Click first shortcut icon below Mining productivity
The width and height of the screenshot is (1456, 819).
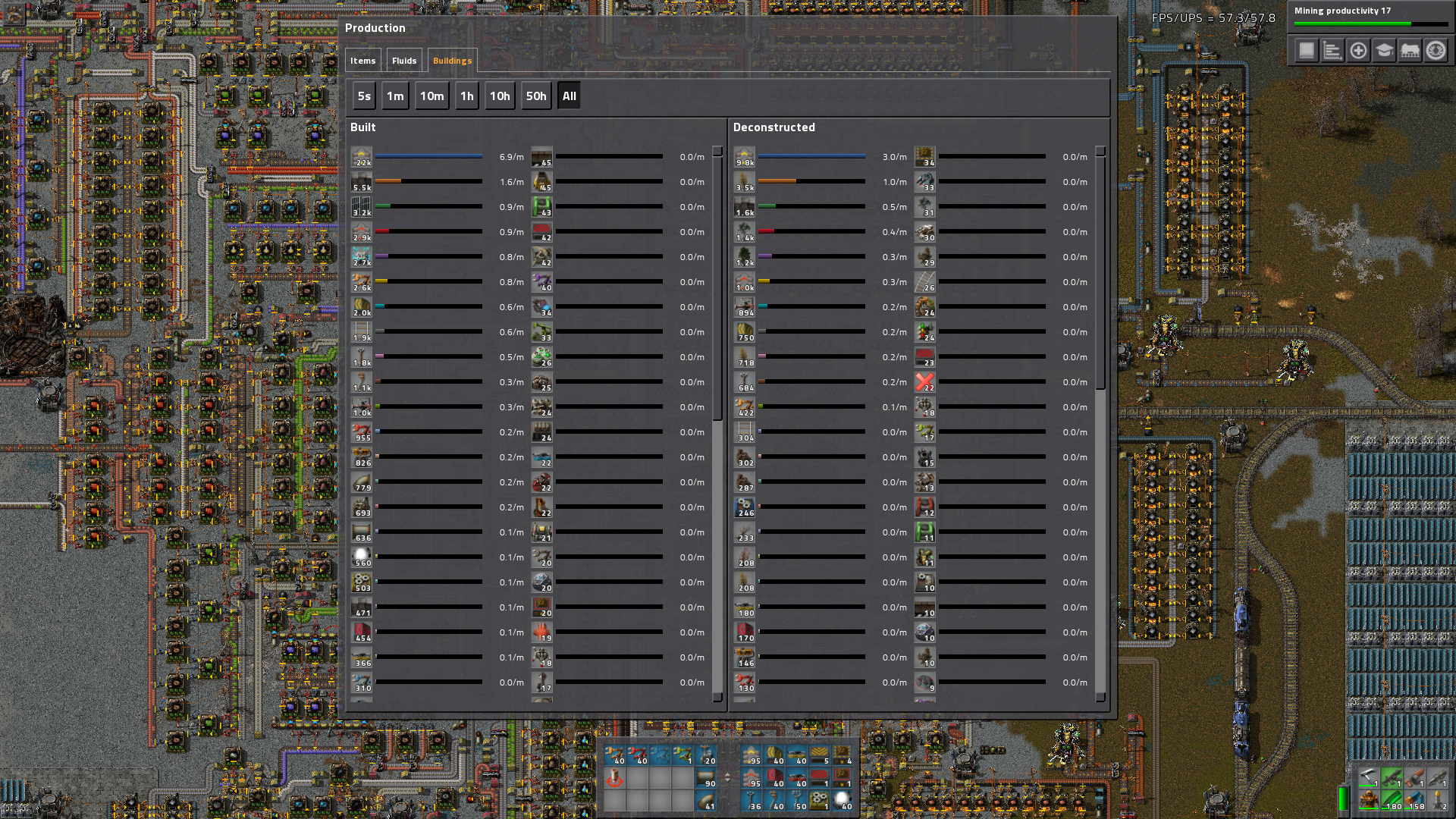click(1307, 51)
